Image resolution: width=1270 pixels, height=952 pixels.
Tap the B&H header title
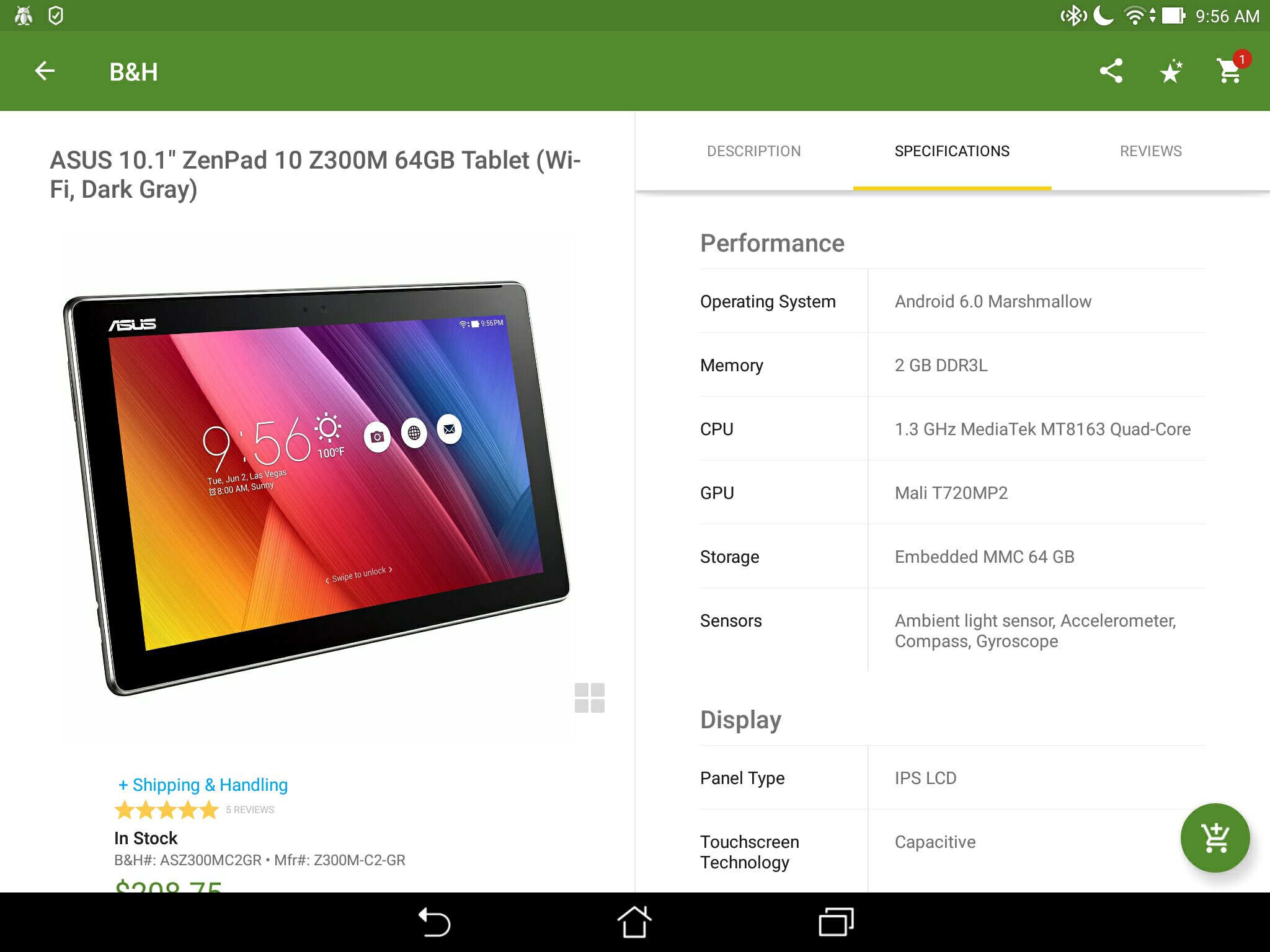pos(133,72)
